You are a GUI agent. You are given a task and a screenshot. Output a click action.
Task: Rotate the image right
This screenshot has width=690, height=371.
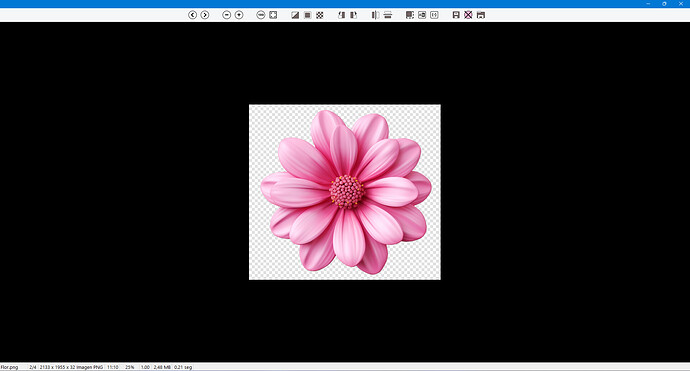click(353, 15)
